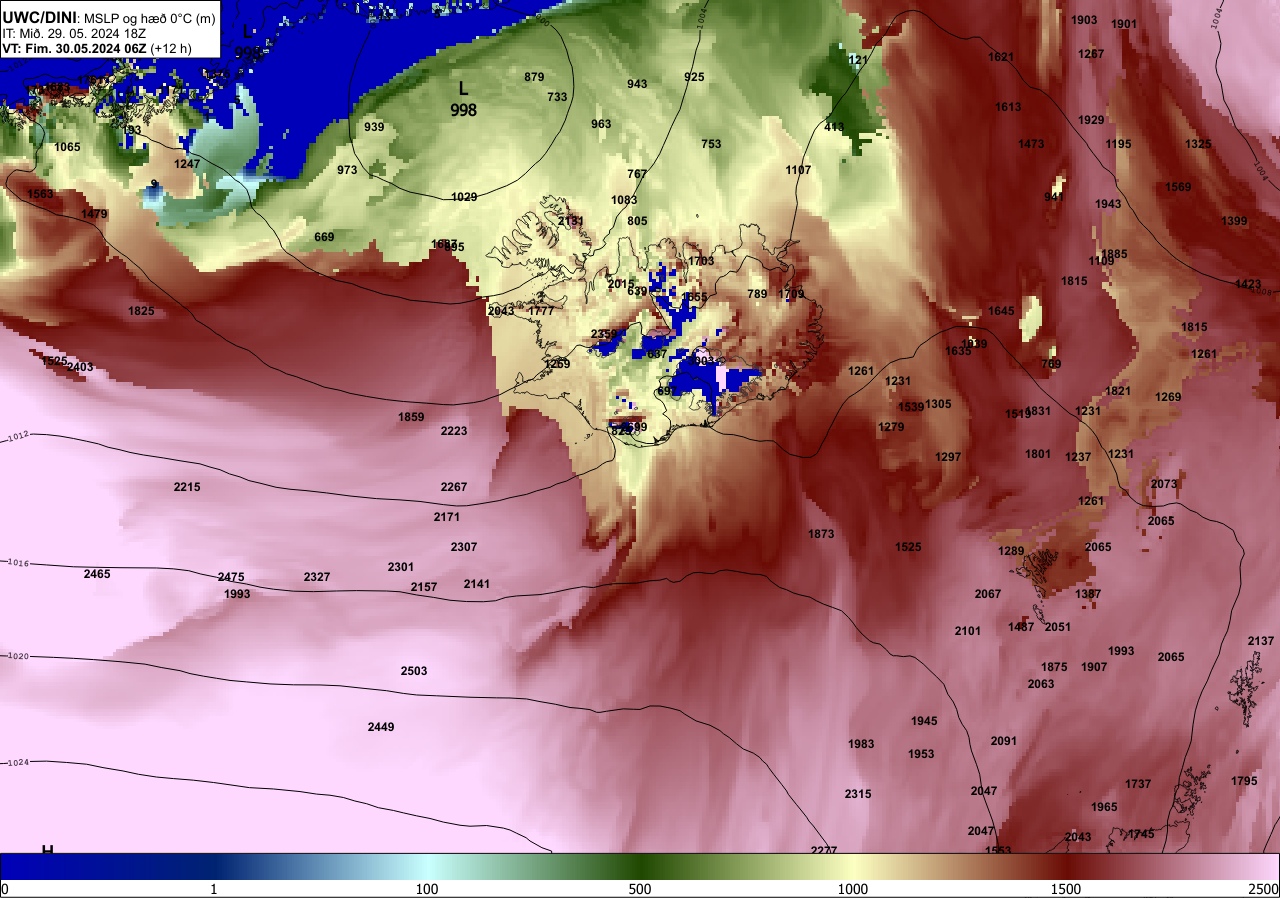This screenshot has width=1280, height=898.
Task: Click the height value 2073
Action: 1164,484
